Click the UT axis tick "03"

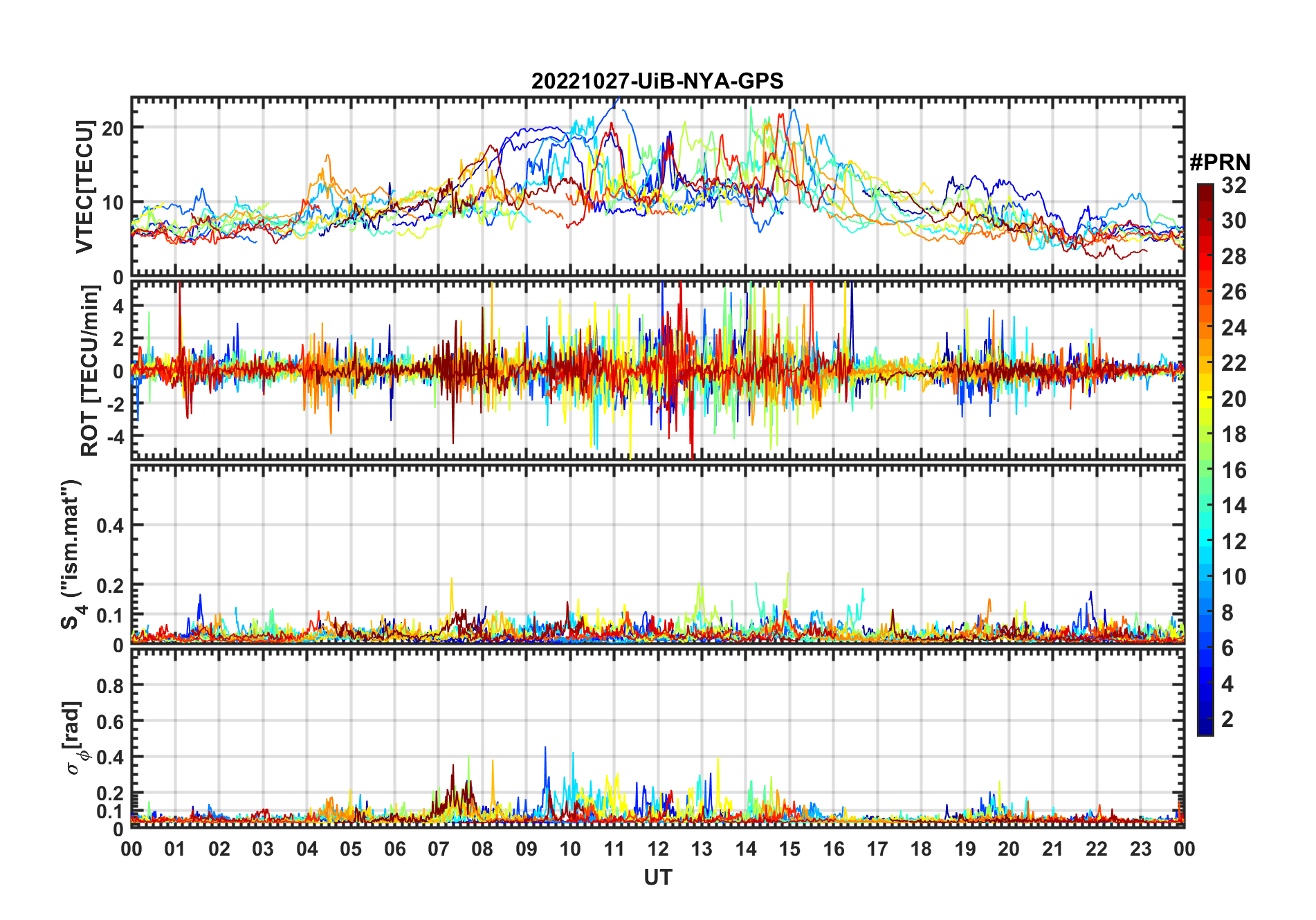263,849
